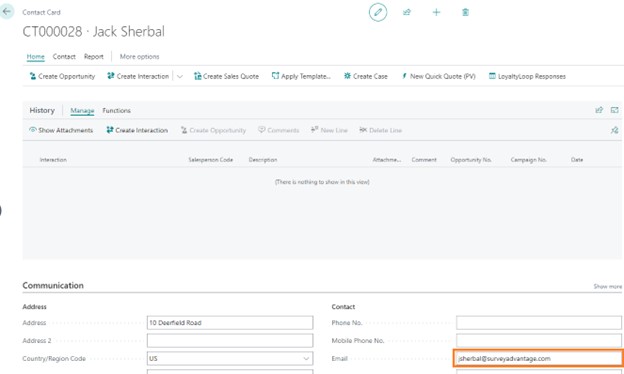Select the Home tab

click(35, 56)
